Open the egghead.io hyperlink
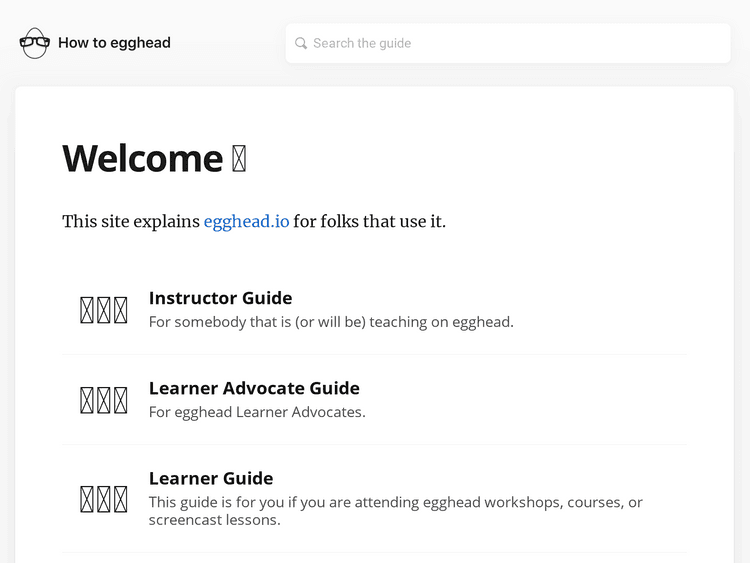Screen dimensions: 750x563 (246, 221)
